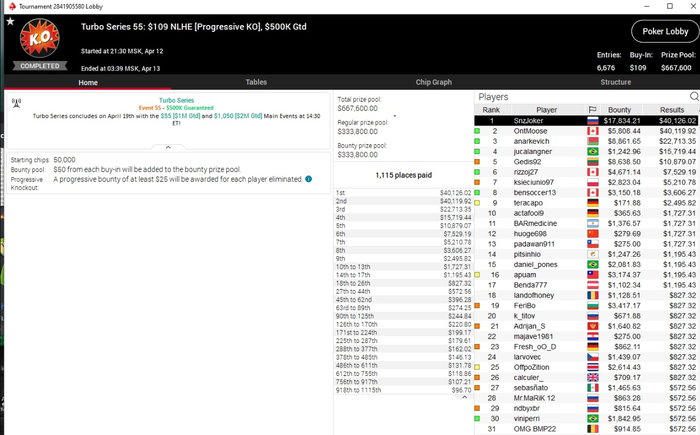Image resolution: width=700 pixels, height=435 pixels.
Task: Click the Total prize pool value $667,600.00
Action: (x=358, y=109)
